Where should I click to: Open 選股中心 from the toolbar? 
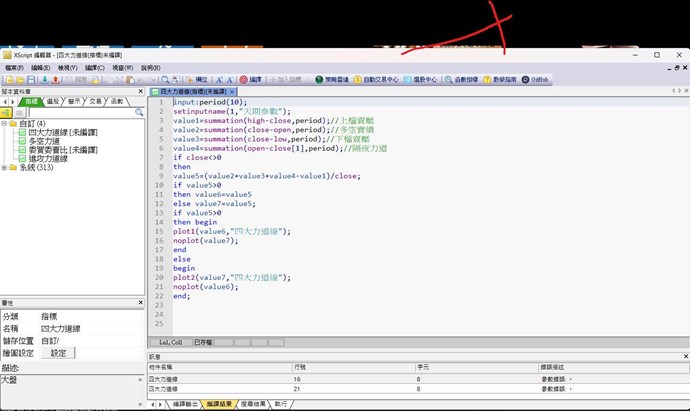(x=421, y=79)
